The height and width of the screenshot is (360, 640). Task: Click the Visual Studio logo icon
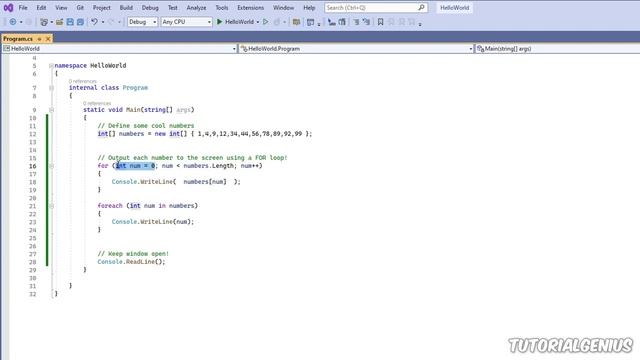click(x=8, y=7)
